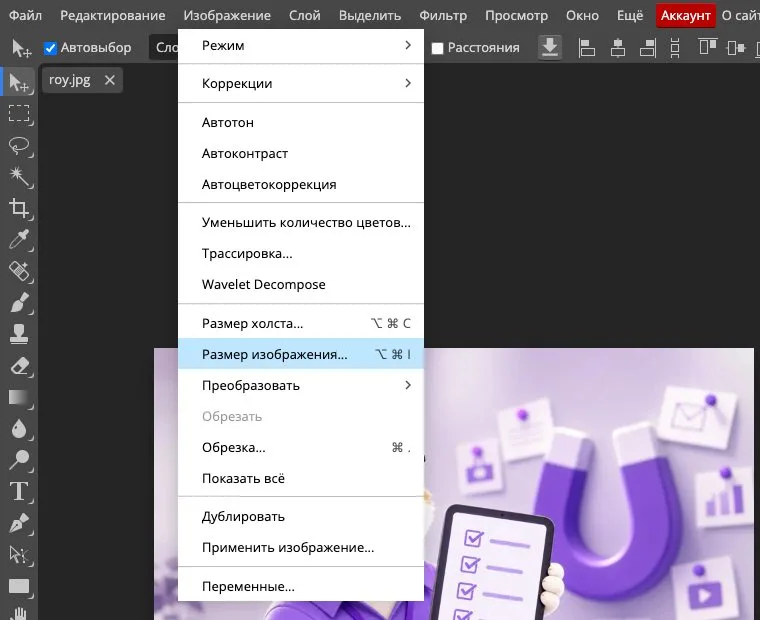Open the Слой dropdown in options bar
The height and width of the screenshot is (620, 760).
[x=165, y=48]
